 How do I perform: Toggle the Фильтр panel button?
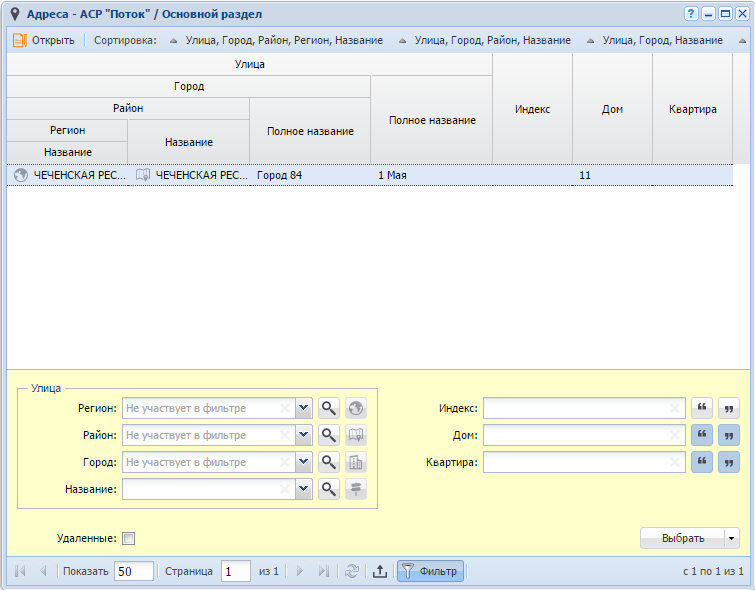[x=430, y=571]
